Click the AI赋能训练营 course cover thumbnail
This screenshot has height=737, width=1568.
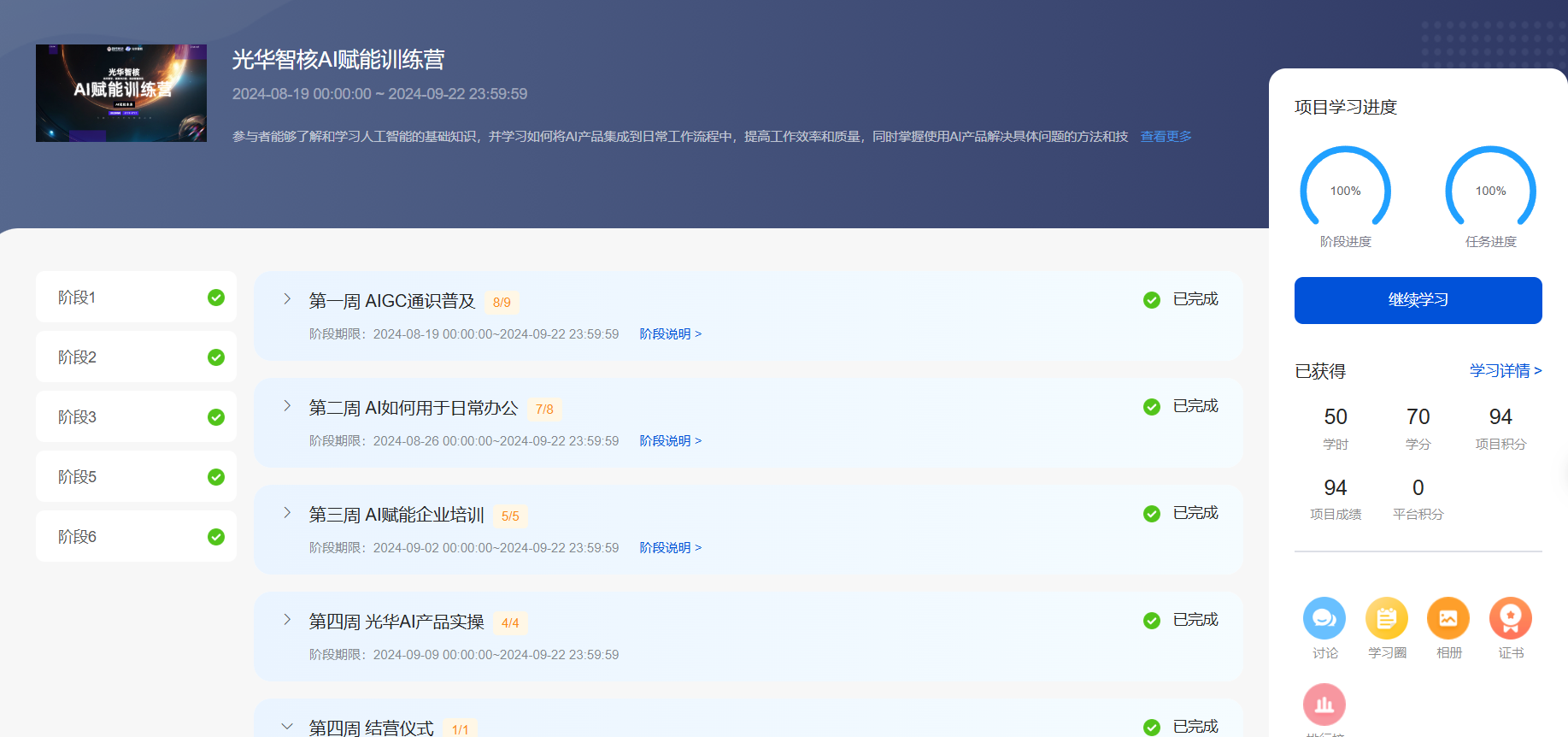click(121, 93)
